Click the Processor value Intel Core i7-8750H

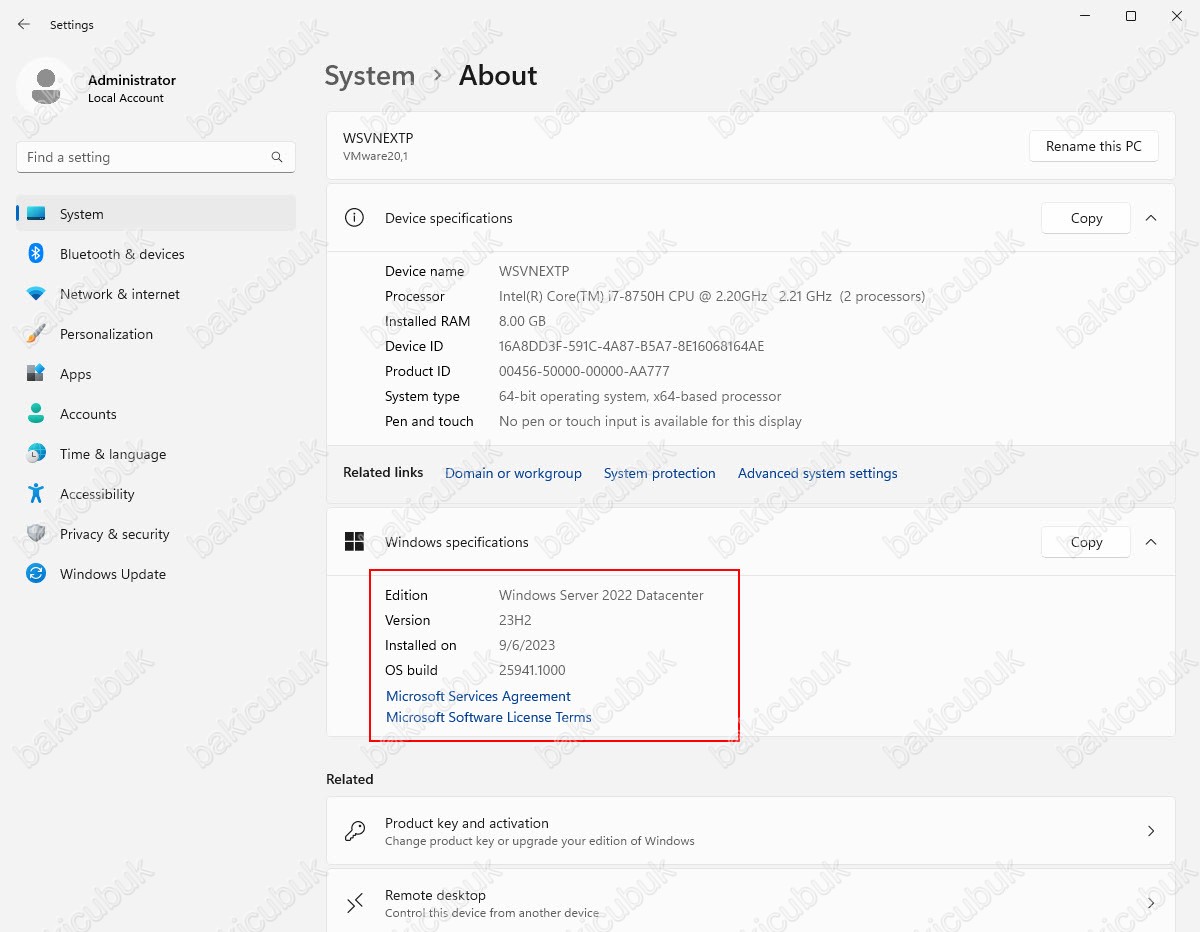[712, 296]
